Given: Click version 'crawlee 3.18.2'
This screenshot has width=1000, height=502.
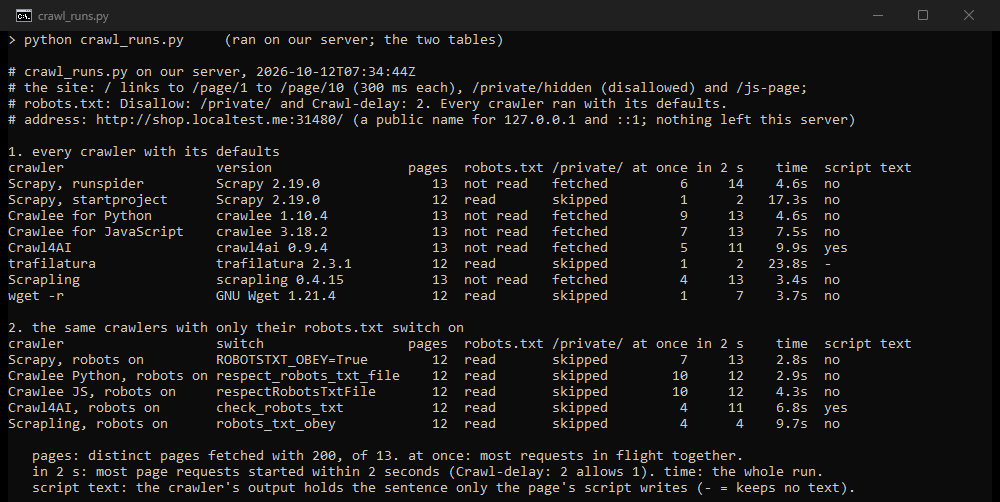Looking at the screenshot, I should coord(272,232).
